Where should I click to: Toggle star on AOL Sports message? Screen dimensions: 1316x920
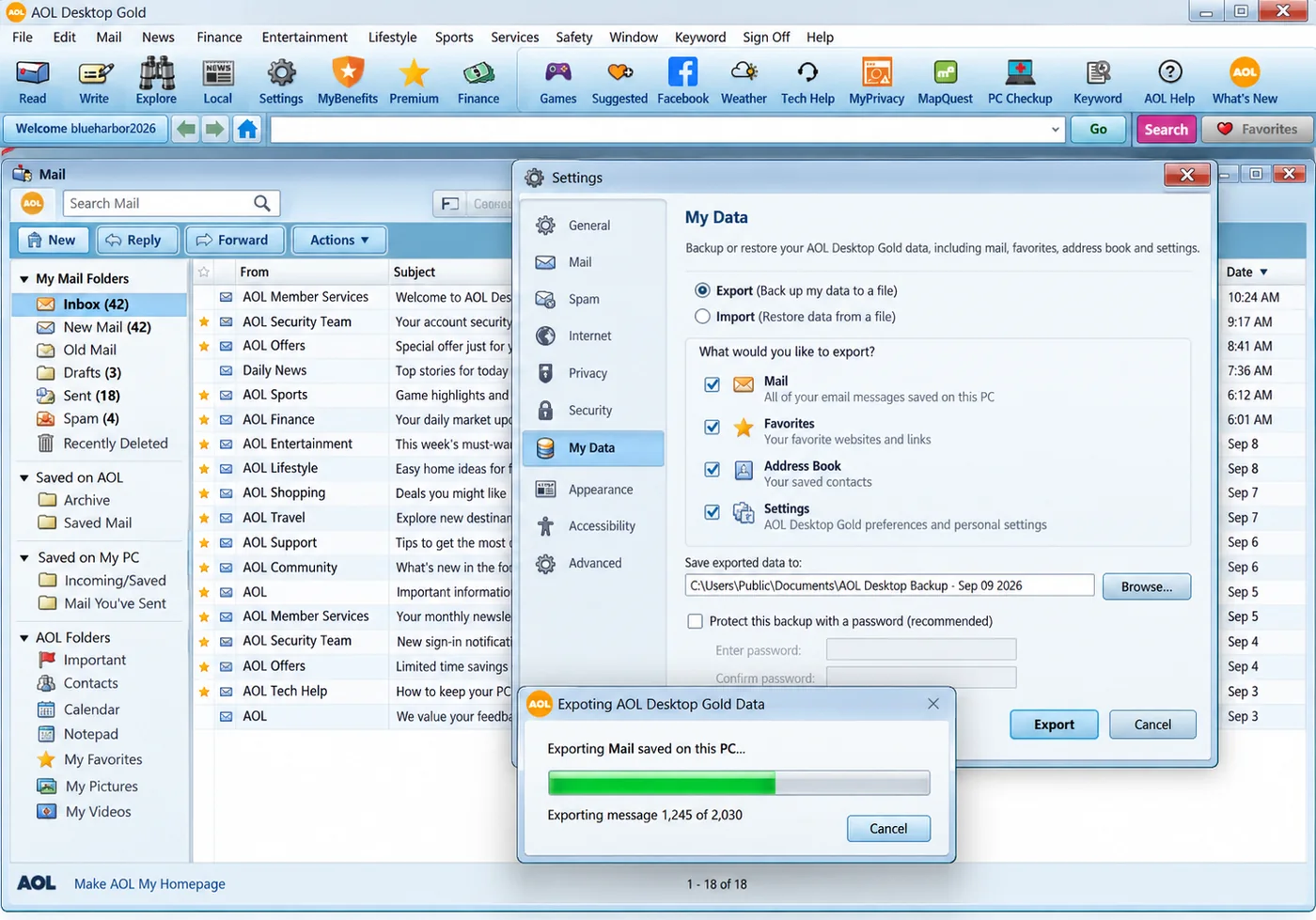204,396
